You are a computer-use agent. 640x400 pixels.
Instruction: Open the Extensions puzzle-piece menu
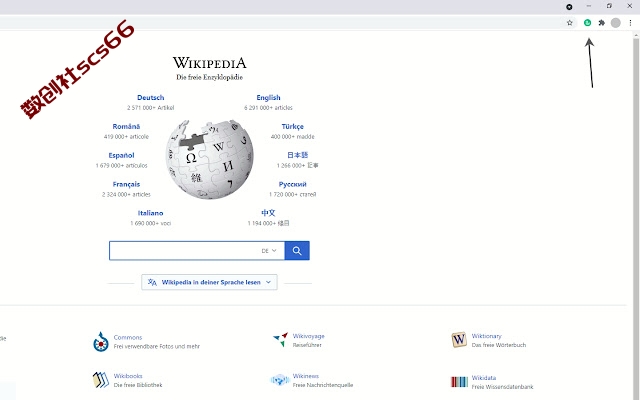[x=601, y=23]
